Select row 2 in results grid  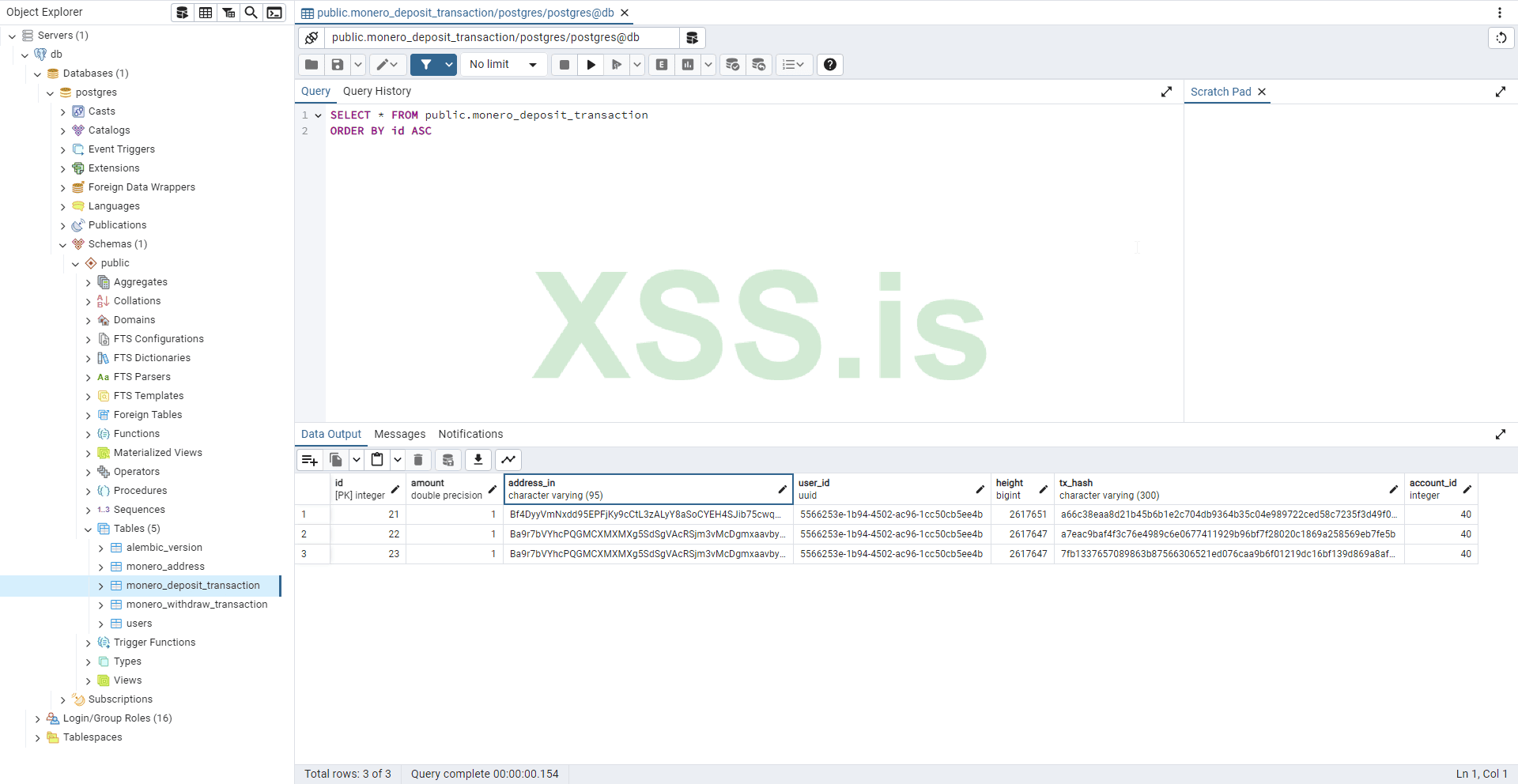coord(312,534)
